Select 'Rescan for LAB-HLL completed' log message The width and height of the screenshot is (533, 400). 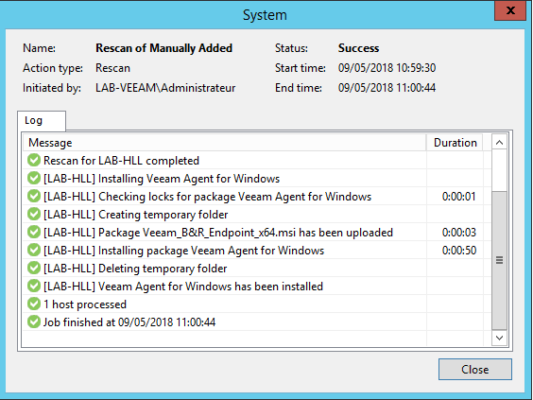click(x=121, y=161)
